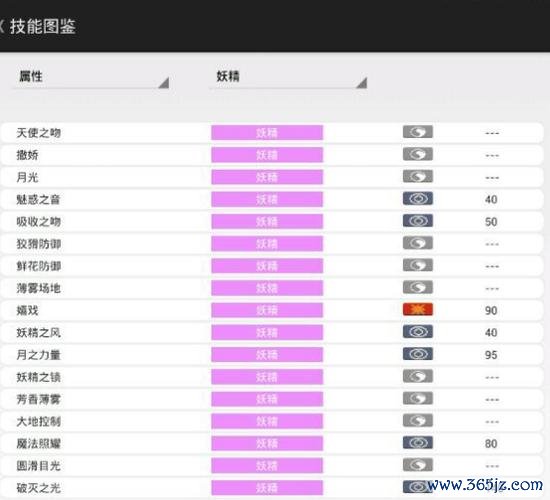Click power value 50 for 吸收之吻
This screenshot has width=550, height=500.
(x=491, y=222)
